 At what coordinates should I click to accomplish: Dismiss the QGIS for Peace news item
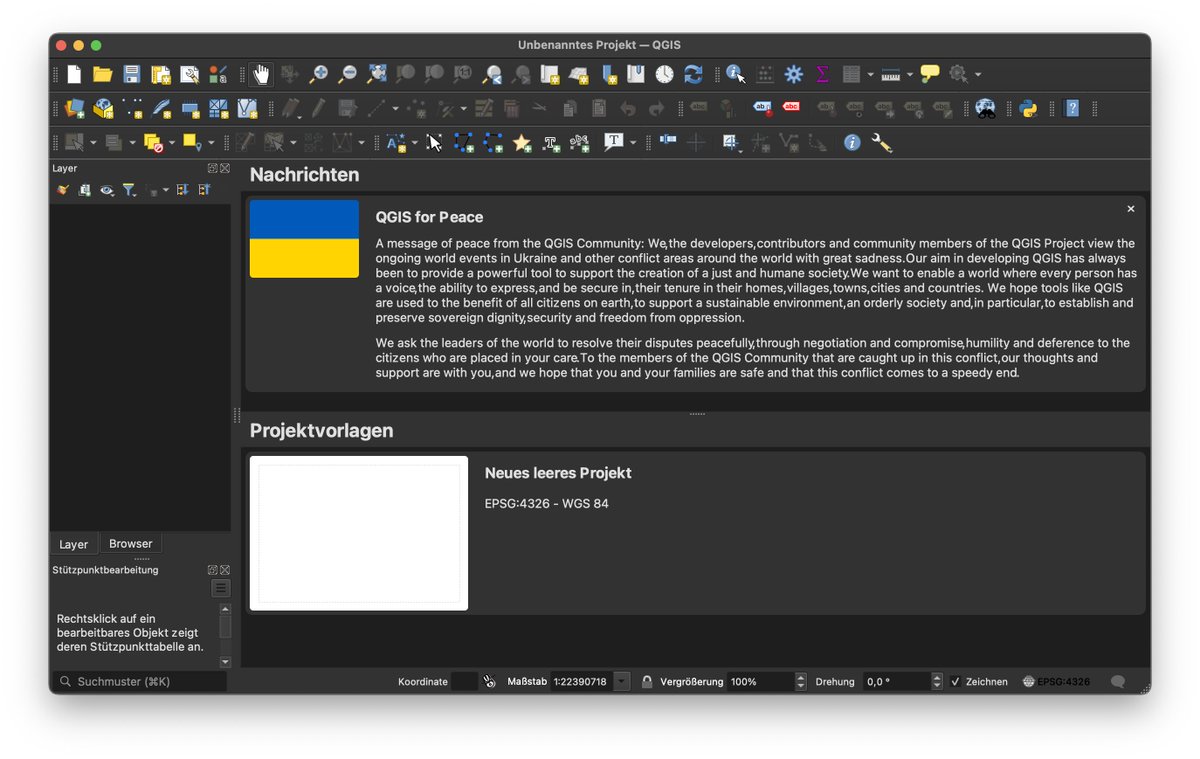[x=1131, y=209]
